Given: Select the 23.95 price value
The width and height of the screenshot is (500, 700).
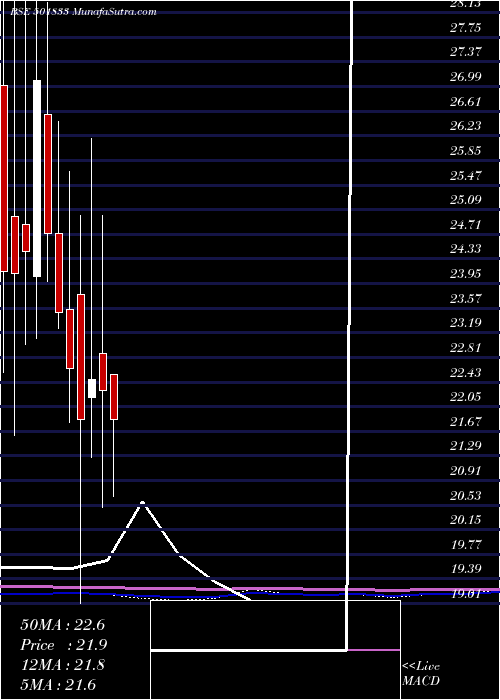Looking at the screenshot, I should [x=465, y=274].
